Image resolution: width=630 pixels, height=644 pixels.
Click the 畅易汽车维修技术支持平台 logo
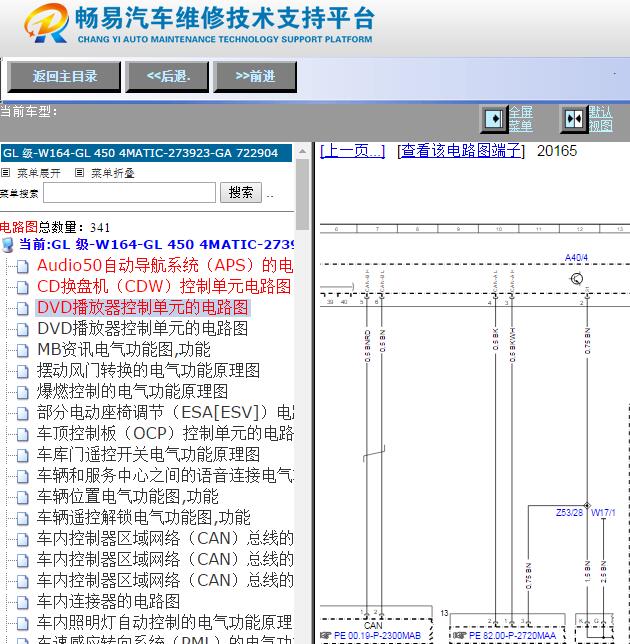(x=198, y=23)
